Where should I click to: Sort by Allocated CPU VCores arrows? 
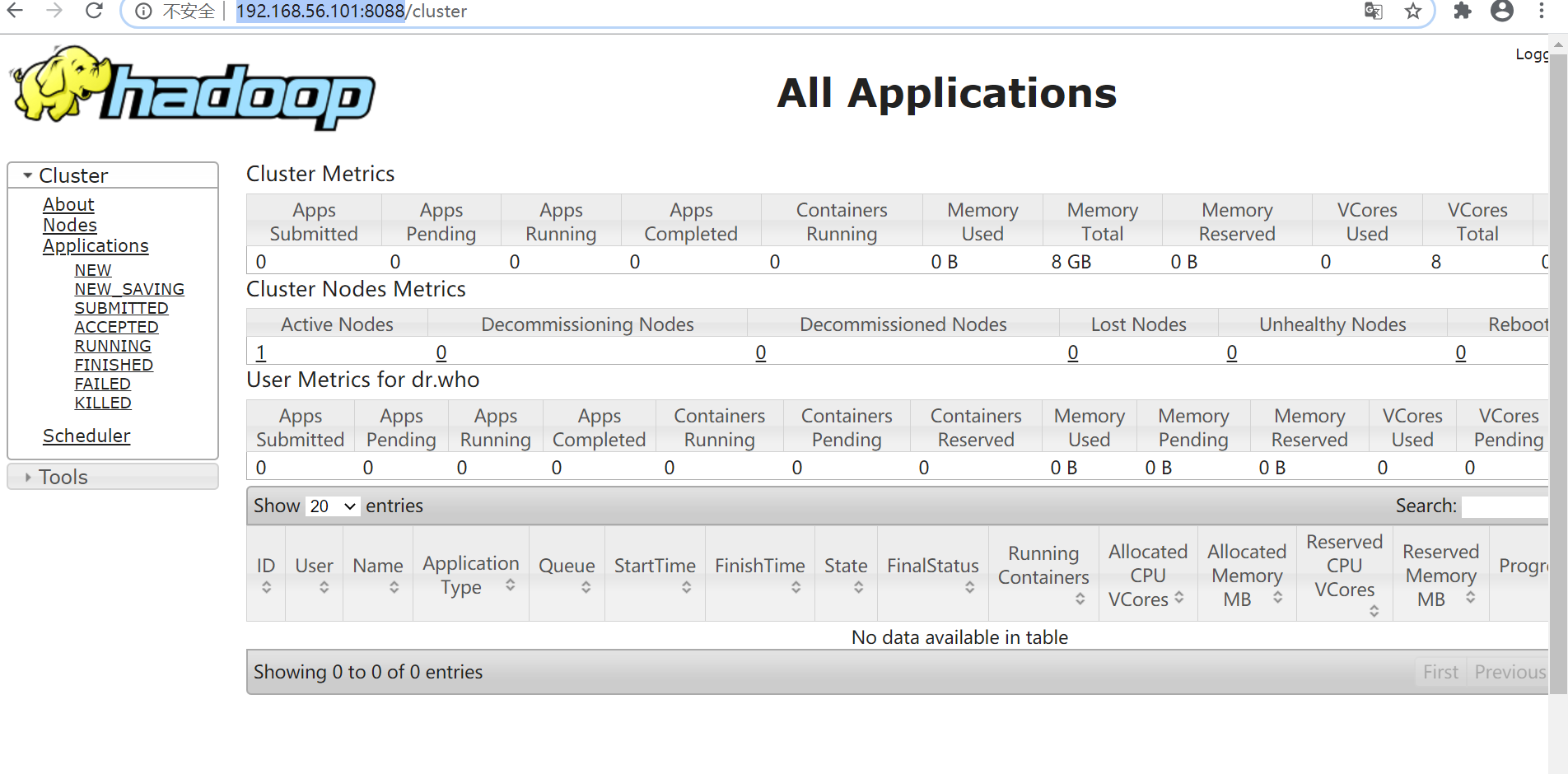coord(1178,597)
